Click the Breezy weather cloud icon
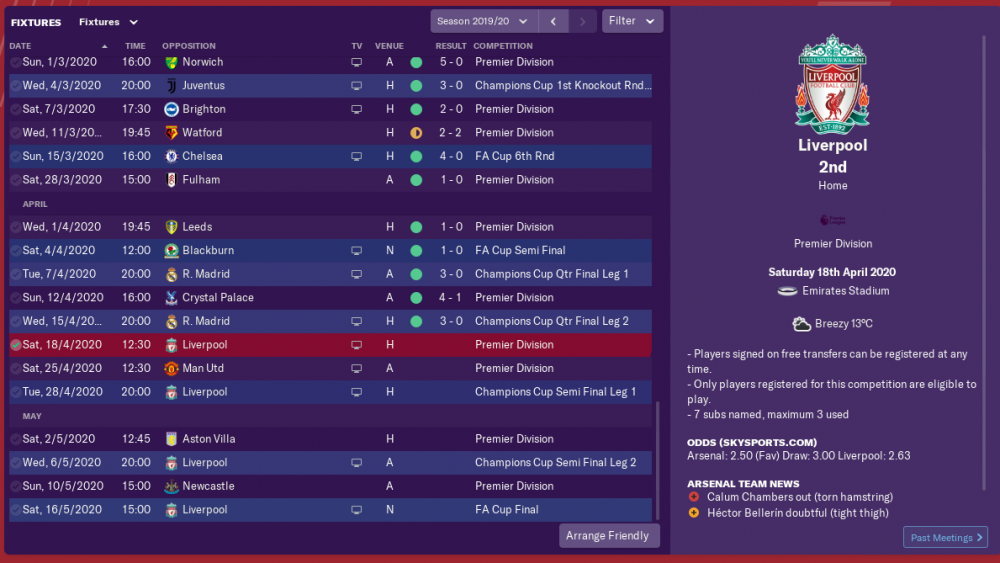The image size is (1000, 563). (801, 324)
